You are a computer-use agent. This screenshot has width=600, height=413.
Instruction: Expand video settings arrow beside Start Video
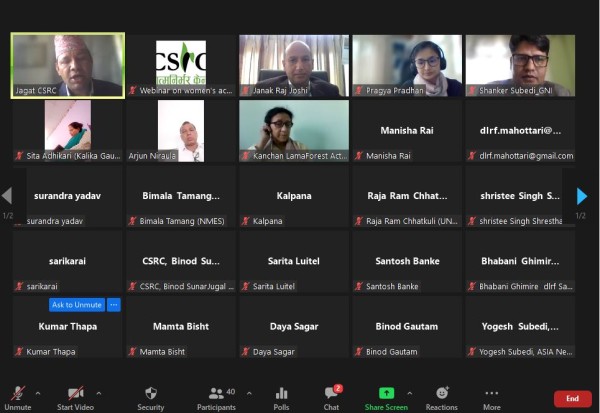point(100,393)
